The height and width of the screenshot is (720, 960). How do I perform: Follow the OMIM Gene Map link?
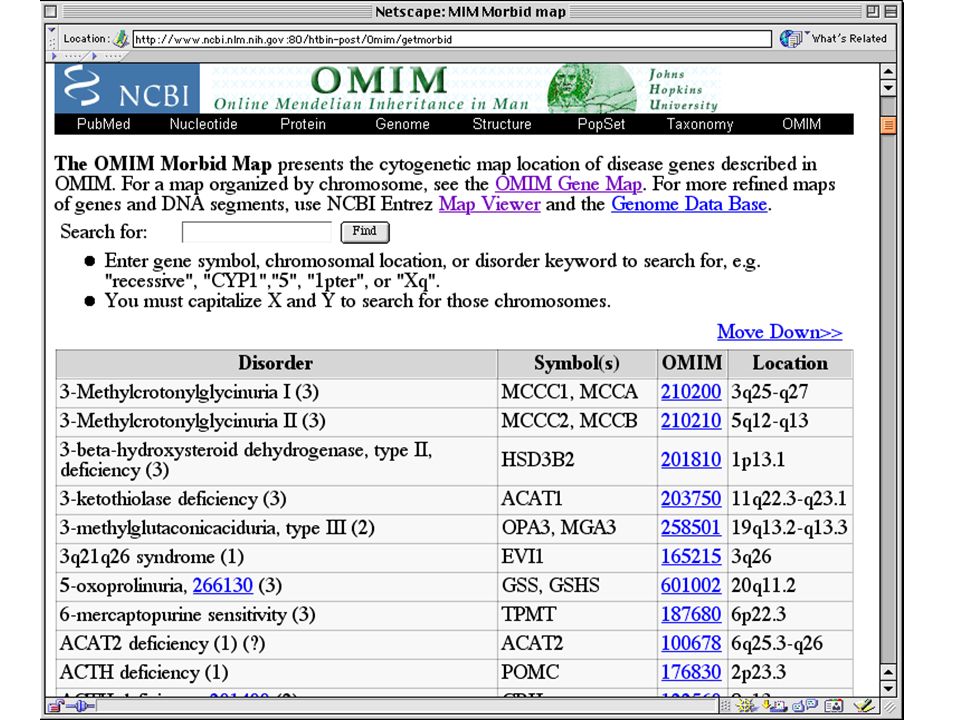click(569, 184)
